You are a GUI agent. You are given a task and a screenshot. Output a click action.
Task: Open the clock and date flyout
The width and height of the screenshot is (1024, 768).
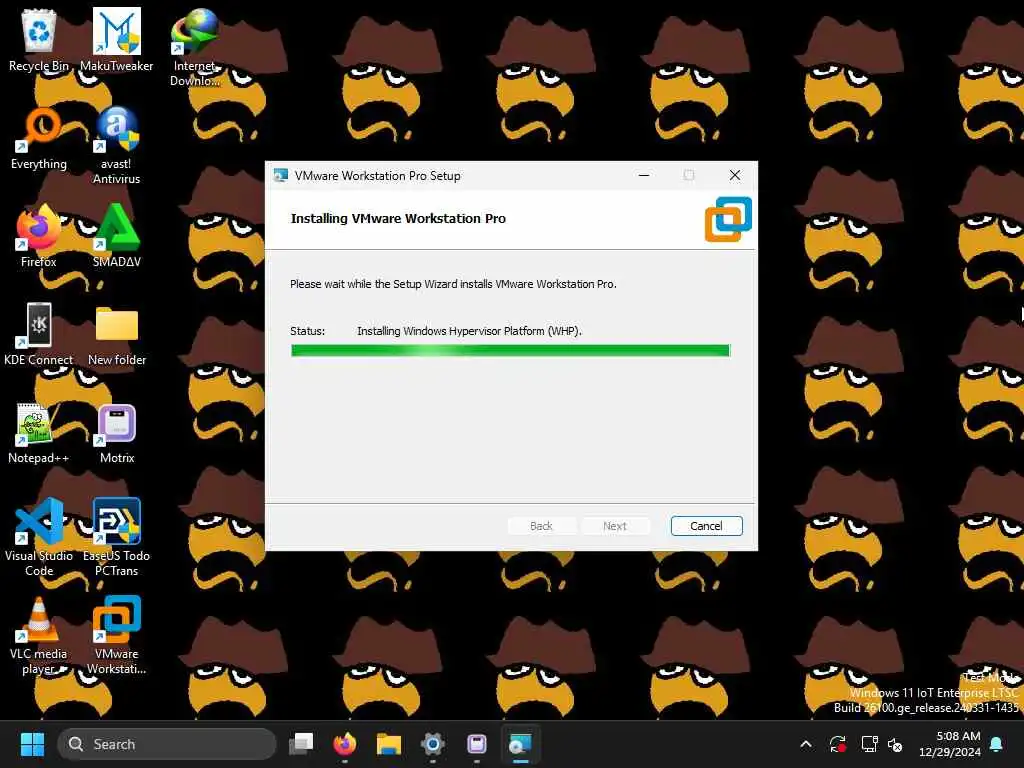(950, 744)
